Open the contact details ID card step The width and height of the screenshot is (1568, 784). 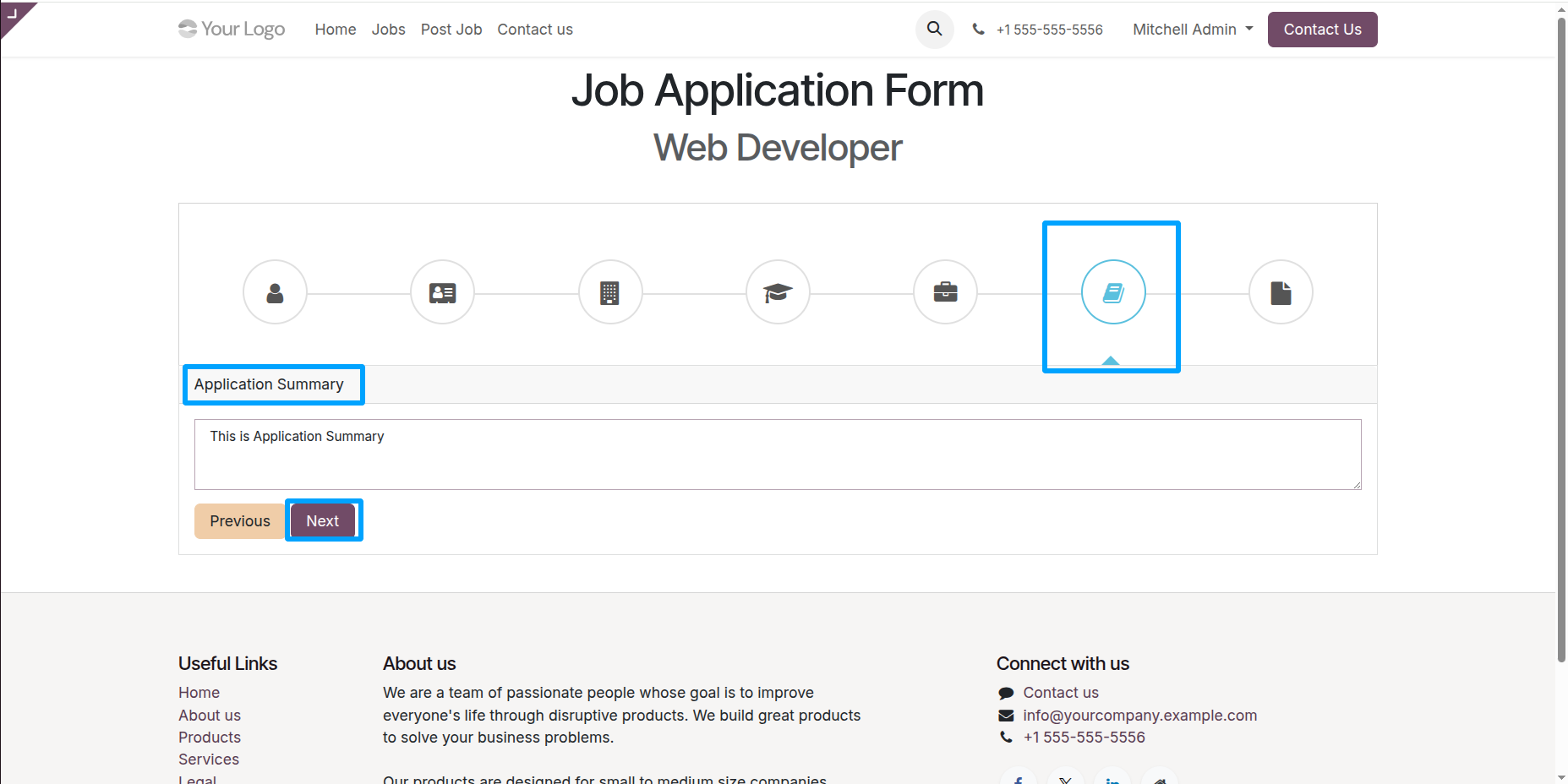pos(442,292)
